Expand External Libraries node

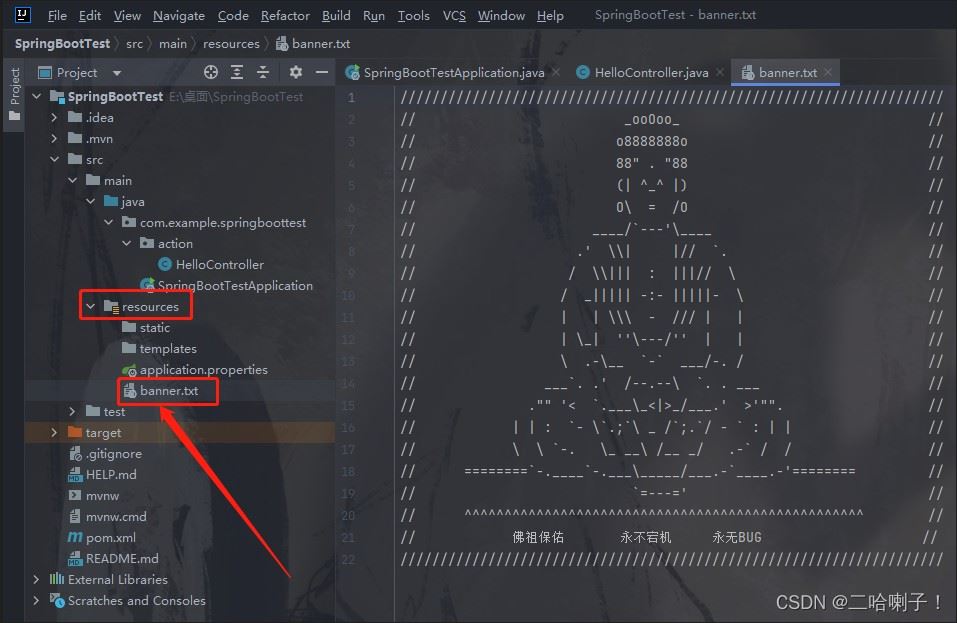pos(37,579)
